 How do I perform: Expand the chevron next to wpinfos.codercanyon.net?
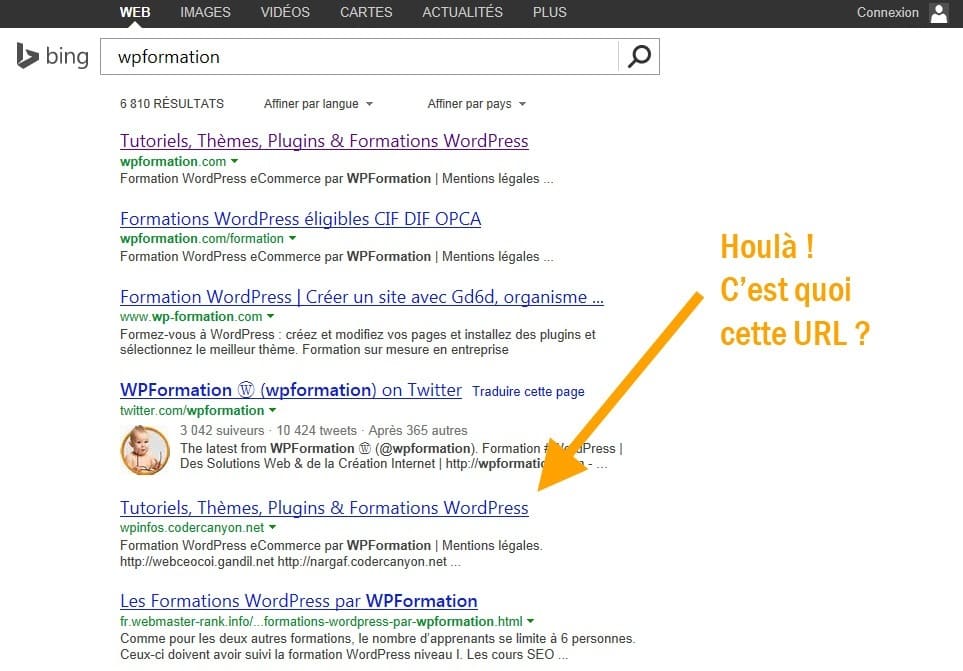click(x=272, y=528)
